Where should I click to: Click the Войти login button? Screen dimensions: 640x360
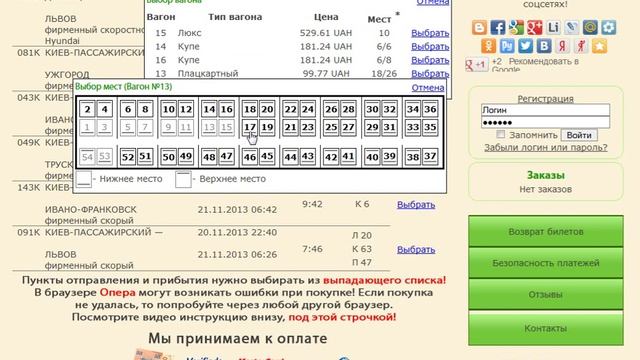579,135
